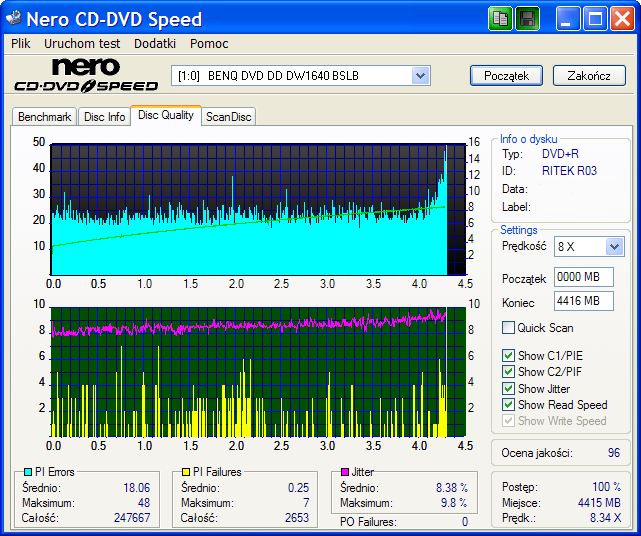This screenshot has width=641, height=536.
Task: Expand the Prędkość 8 X speed dropdown
Action: pyautogui.click(x=614, y=247)
